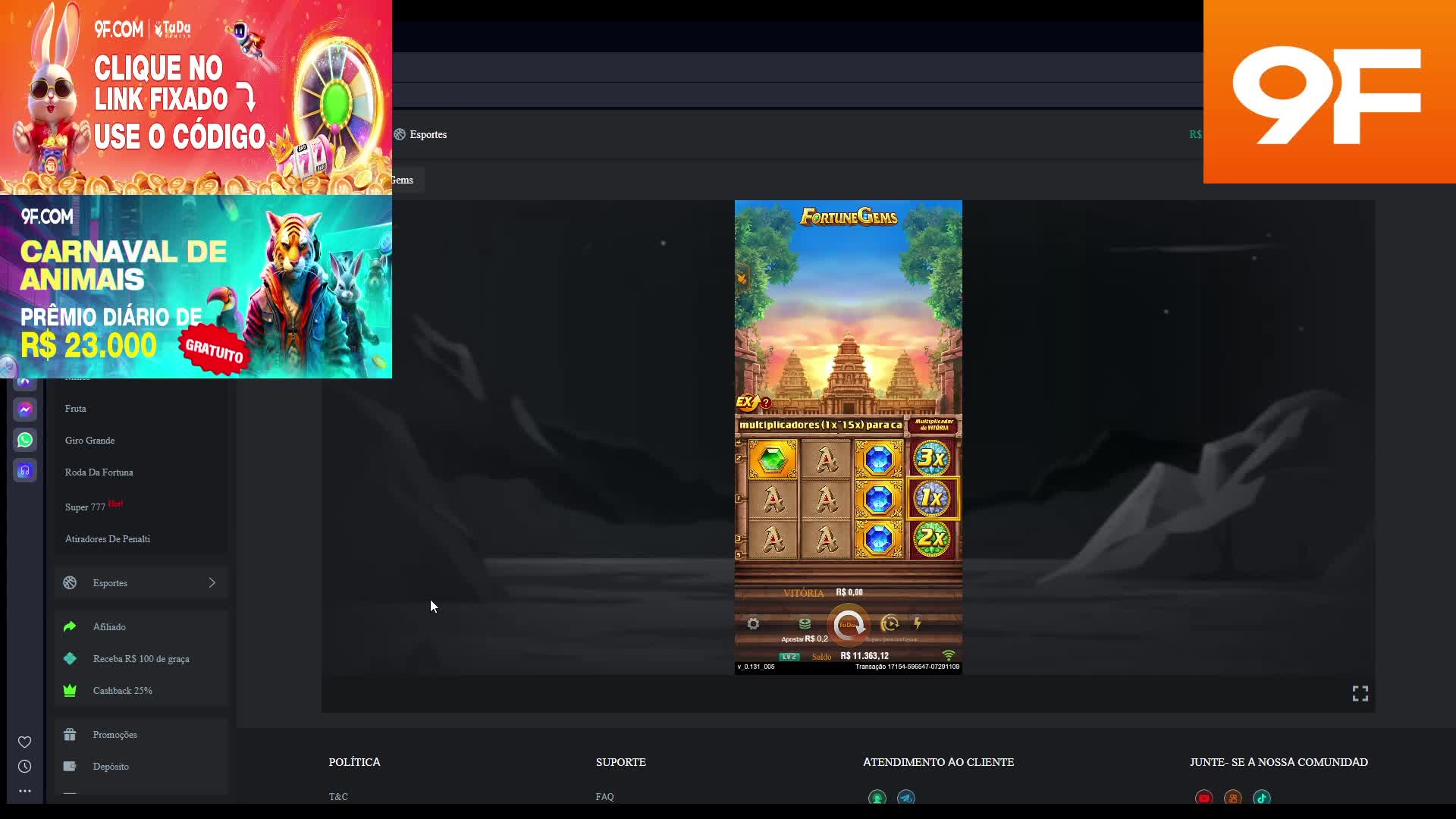Image resolution: width=1456 pixels, height=819 pixels.
Task: Click the Saldo R$ 11.363,12 balance
Action: pos(850,656)
